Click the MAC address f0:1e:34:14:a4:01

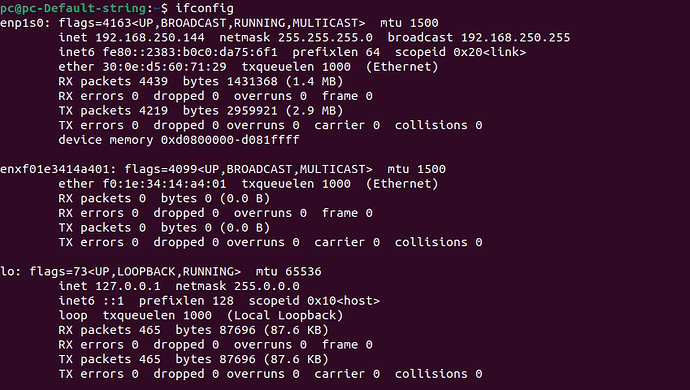164,184
